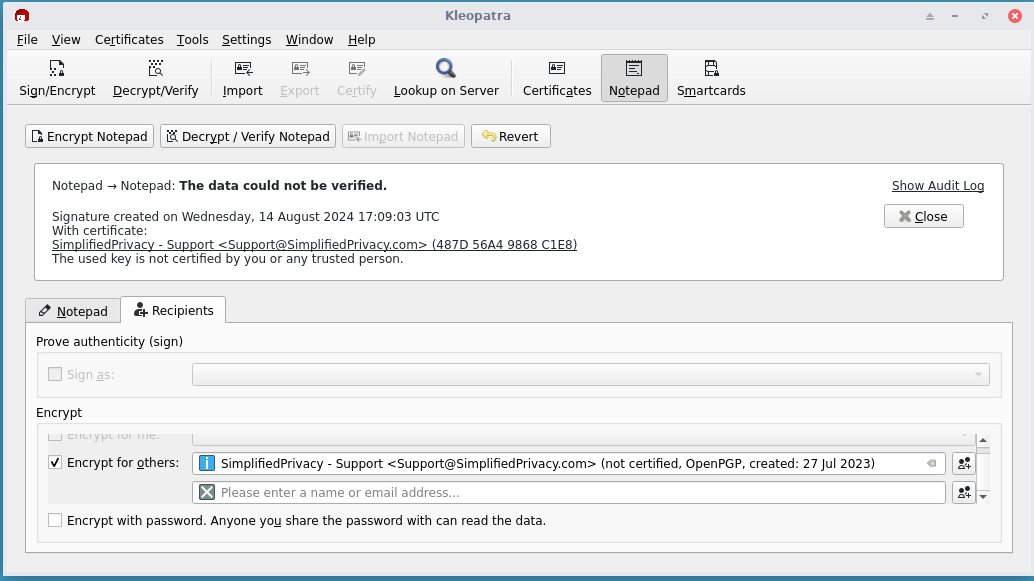Show the Audit Log

pos(938,186)
